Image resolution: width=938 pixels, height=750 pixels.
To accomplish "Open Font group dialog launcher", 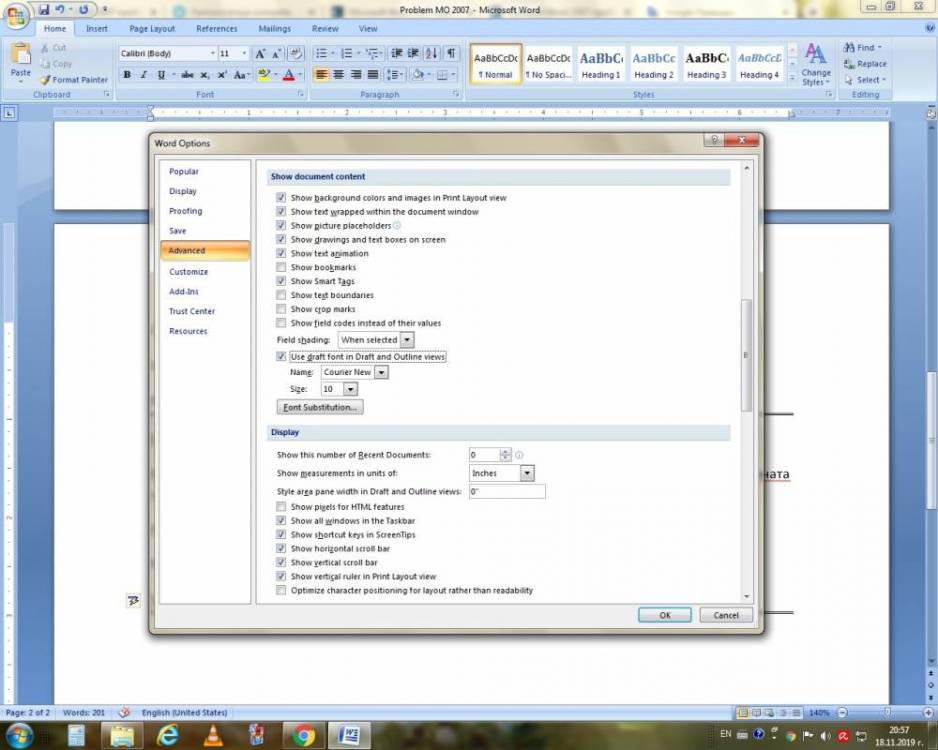I will pyautogui.click(x=300, y=94).
